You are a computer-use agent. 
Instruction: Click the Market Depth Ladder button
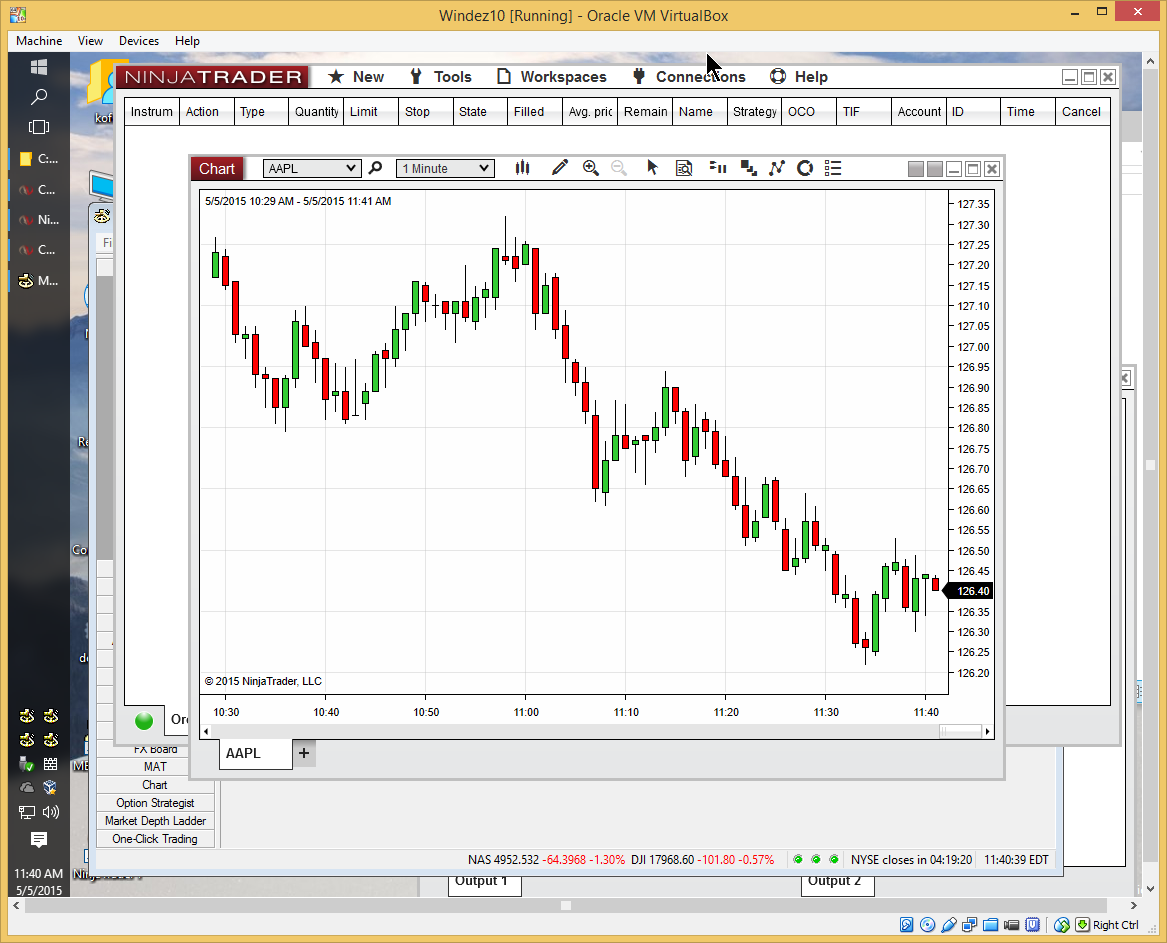pos(156,820)
